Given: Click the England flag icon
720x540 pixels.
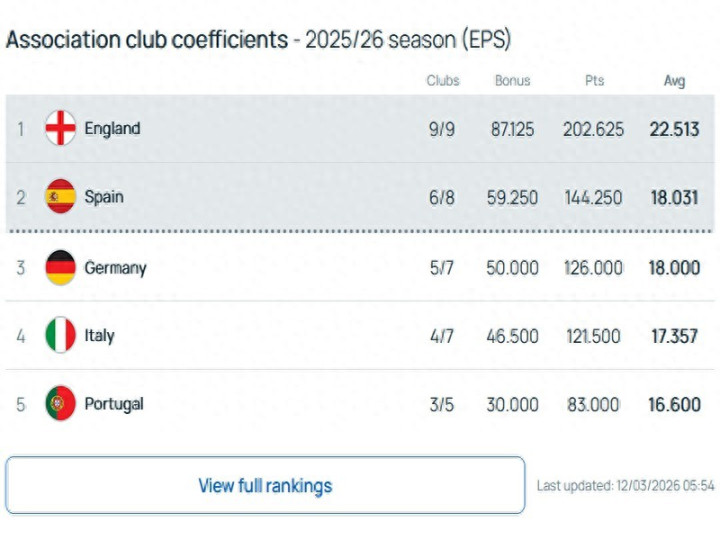Looking at the screenshot, I should click(61, 129).
